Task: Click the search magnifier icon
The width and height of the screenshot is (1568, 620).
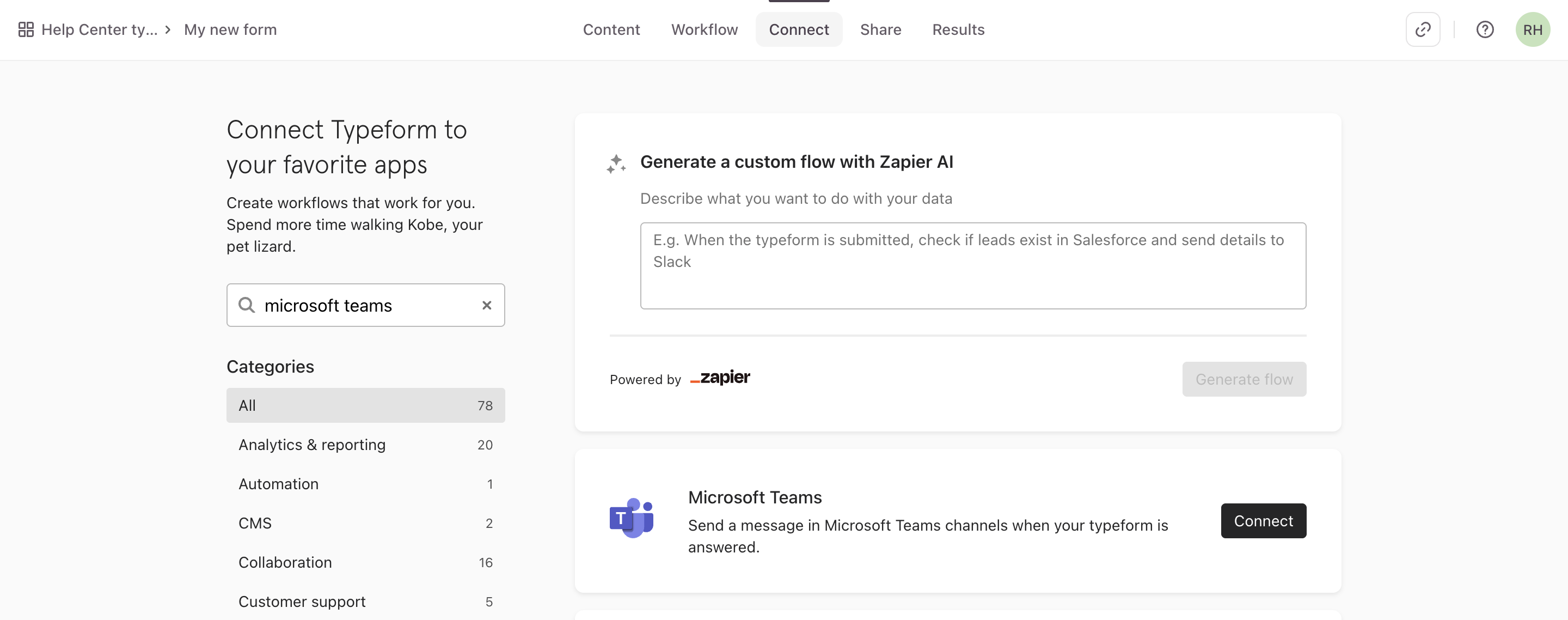Action: click(246, 305)
